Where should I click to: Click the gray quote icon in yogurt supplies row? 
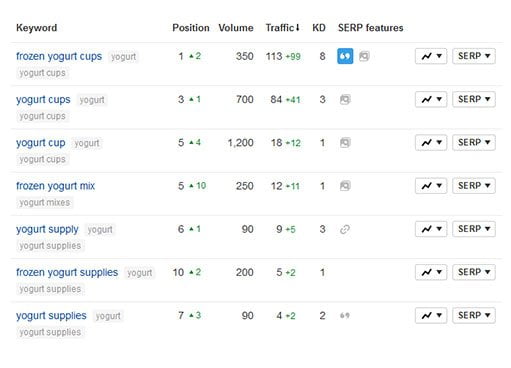click(345, 315)
